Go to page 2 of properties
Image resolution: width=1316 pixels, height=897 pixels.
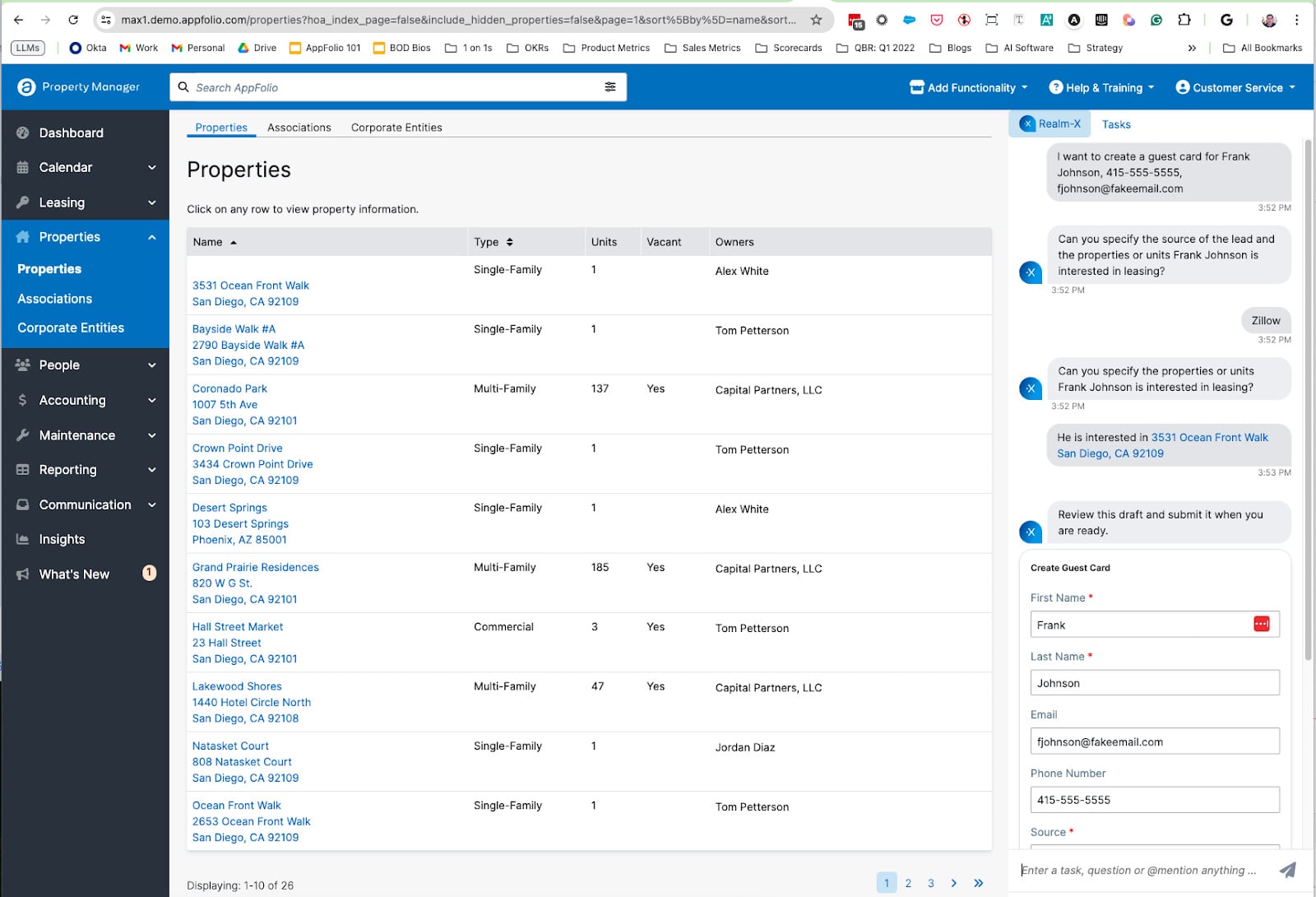pos(908,883)
